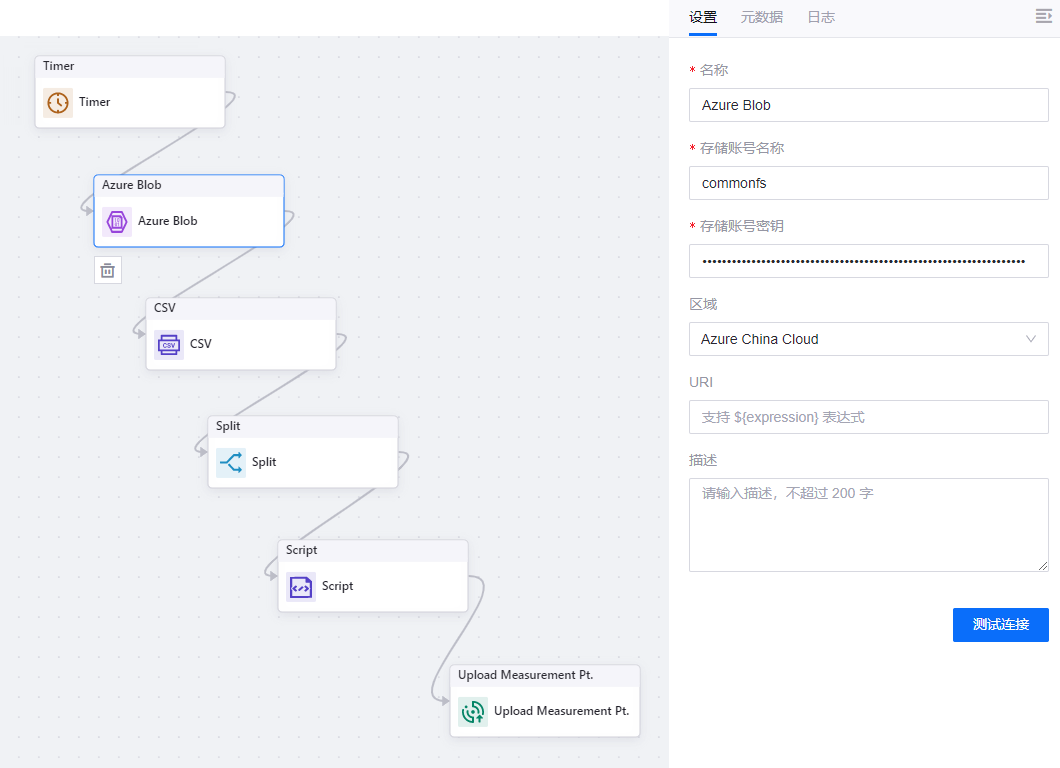
Task: Open the 日志 tab
Action: [821, 17]
